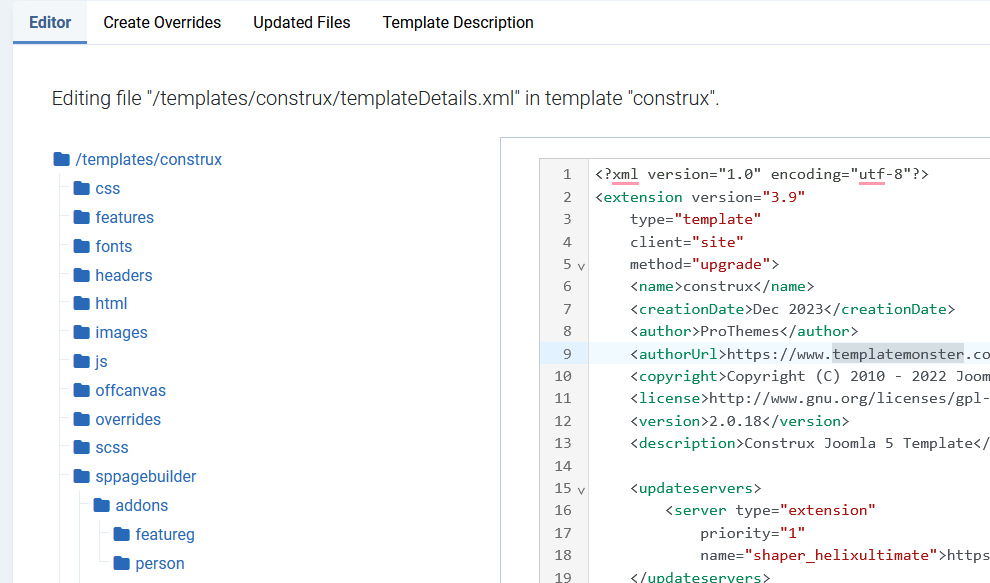Screen dimensions: 990x583
Task: Click the headers folder icon
Action: coord(81,276)
